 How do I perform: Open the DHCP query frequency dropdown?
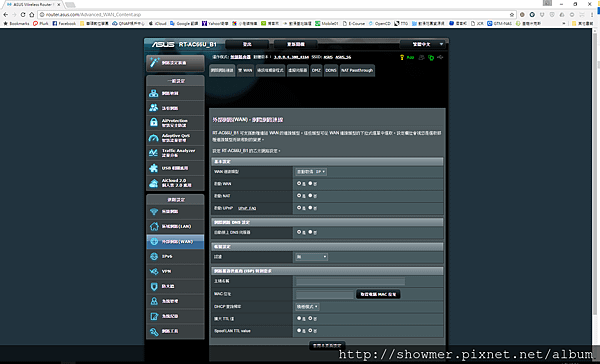click(307, 307)
